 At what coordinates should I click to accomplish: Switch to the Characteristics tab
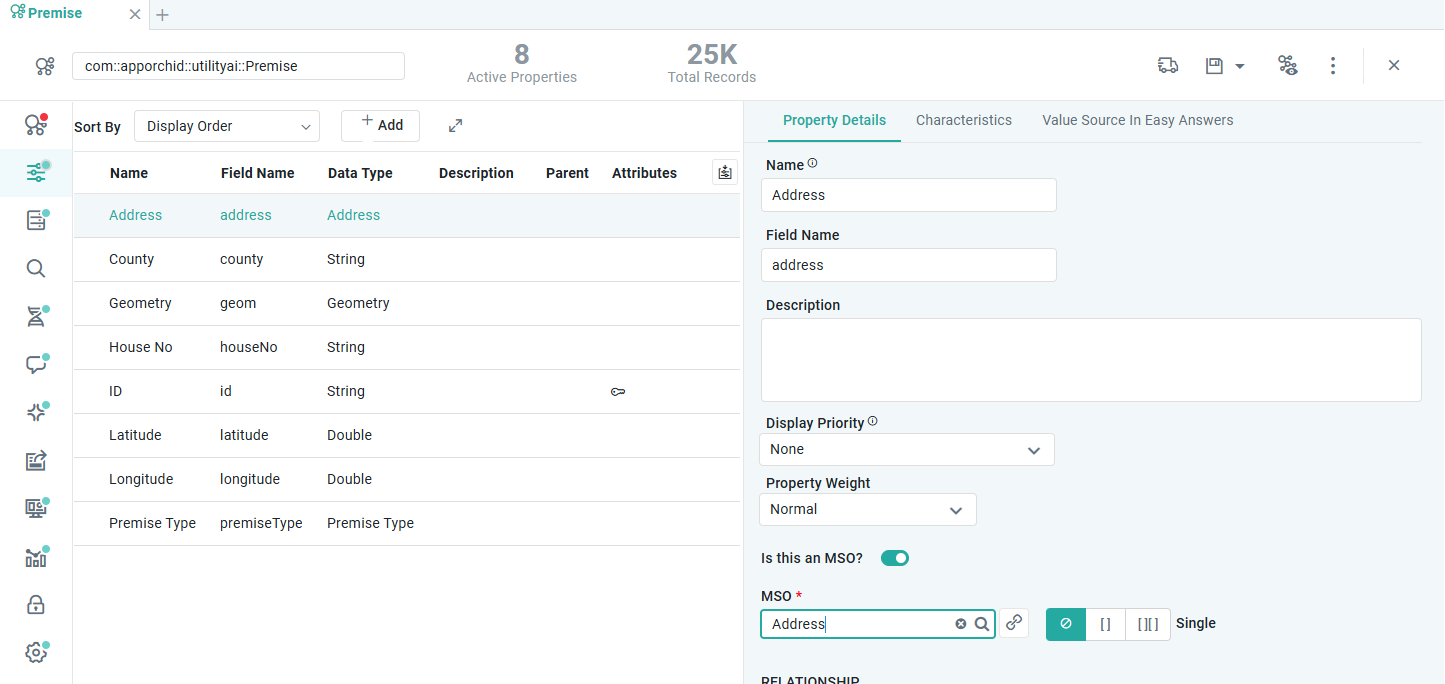(x=963, y=120)
